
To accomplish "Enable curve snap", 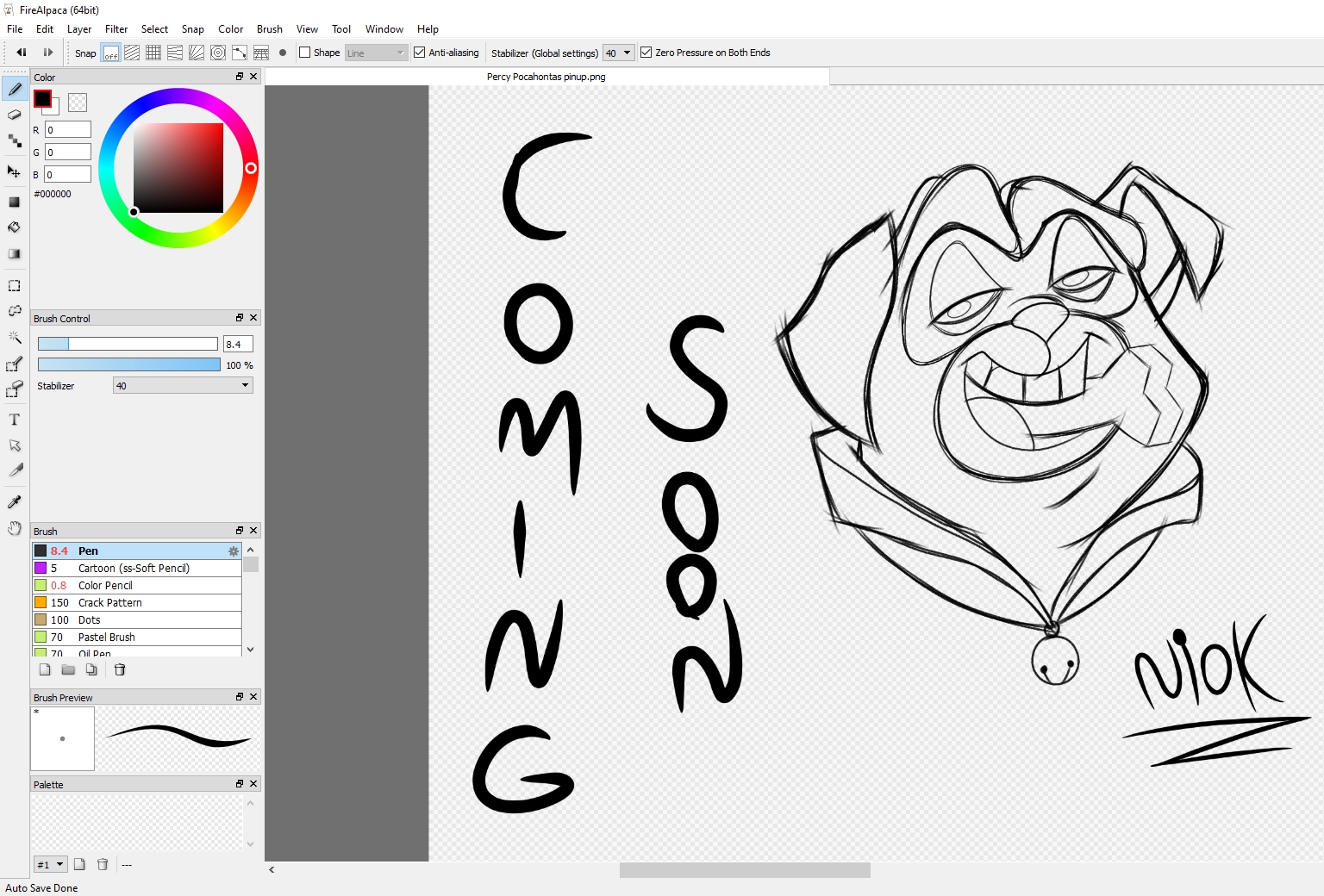I will (x=240, y=53).
